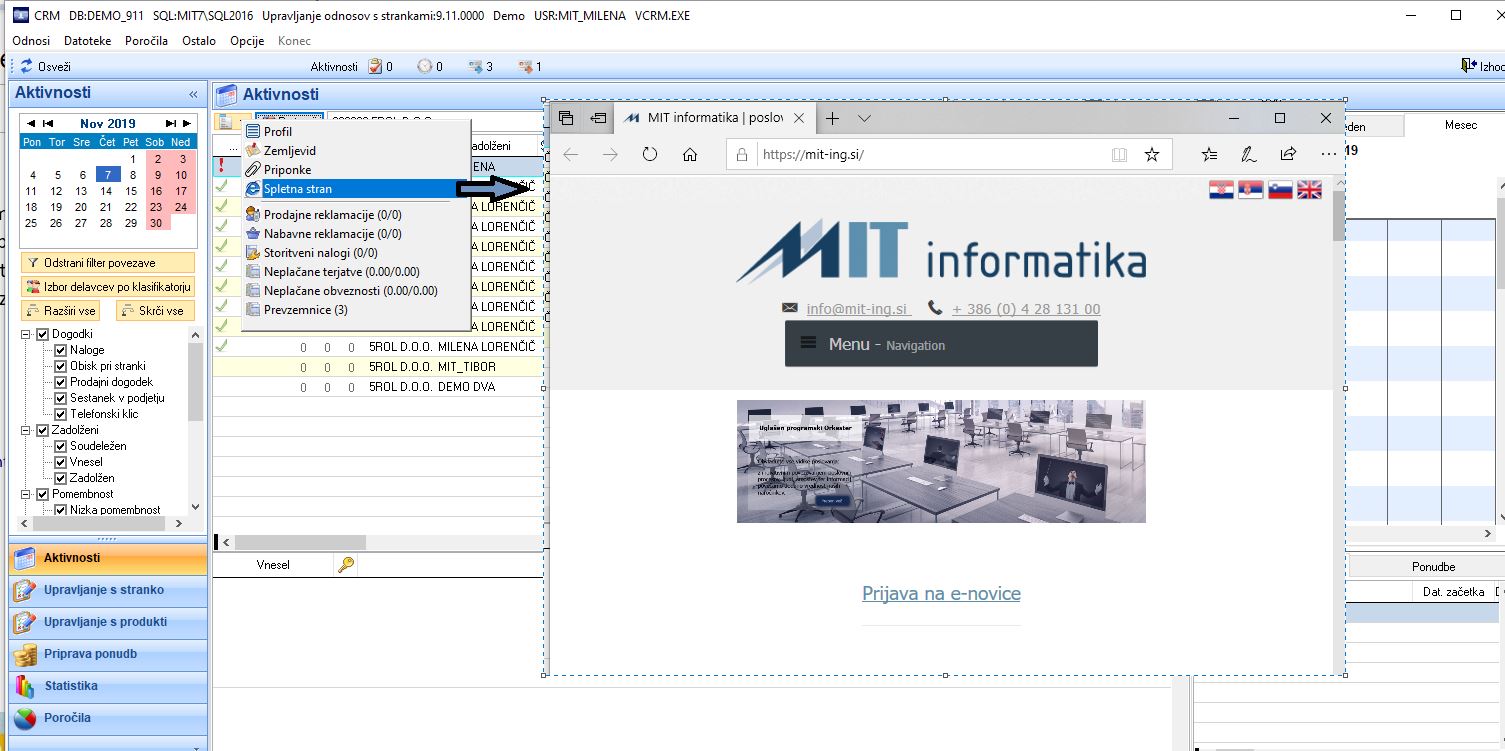Toggle Telefonski klic checkbox
The height and width of the screenshot is (751, 1505).
[61, 414]
